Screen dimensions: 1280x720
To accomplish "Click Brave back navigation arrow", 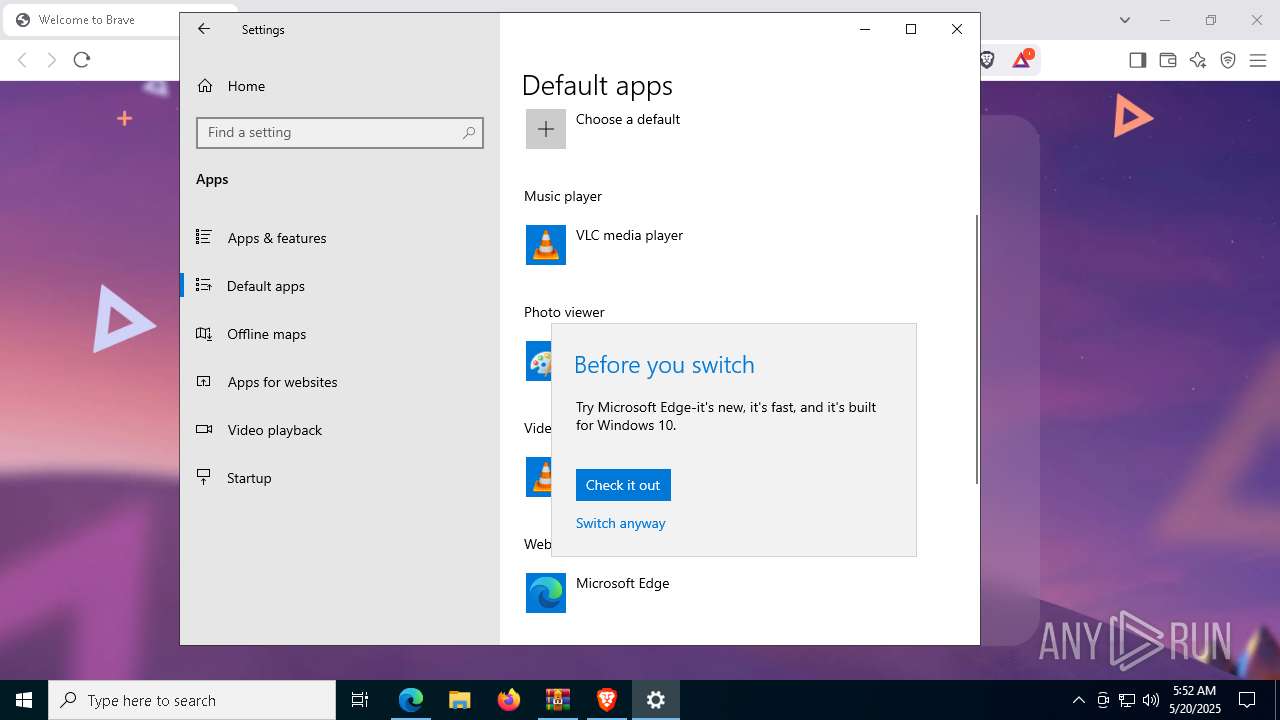I will click(22, 60).
